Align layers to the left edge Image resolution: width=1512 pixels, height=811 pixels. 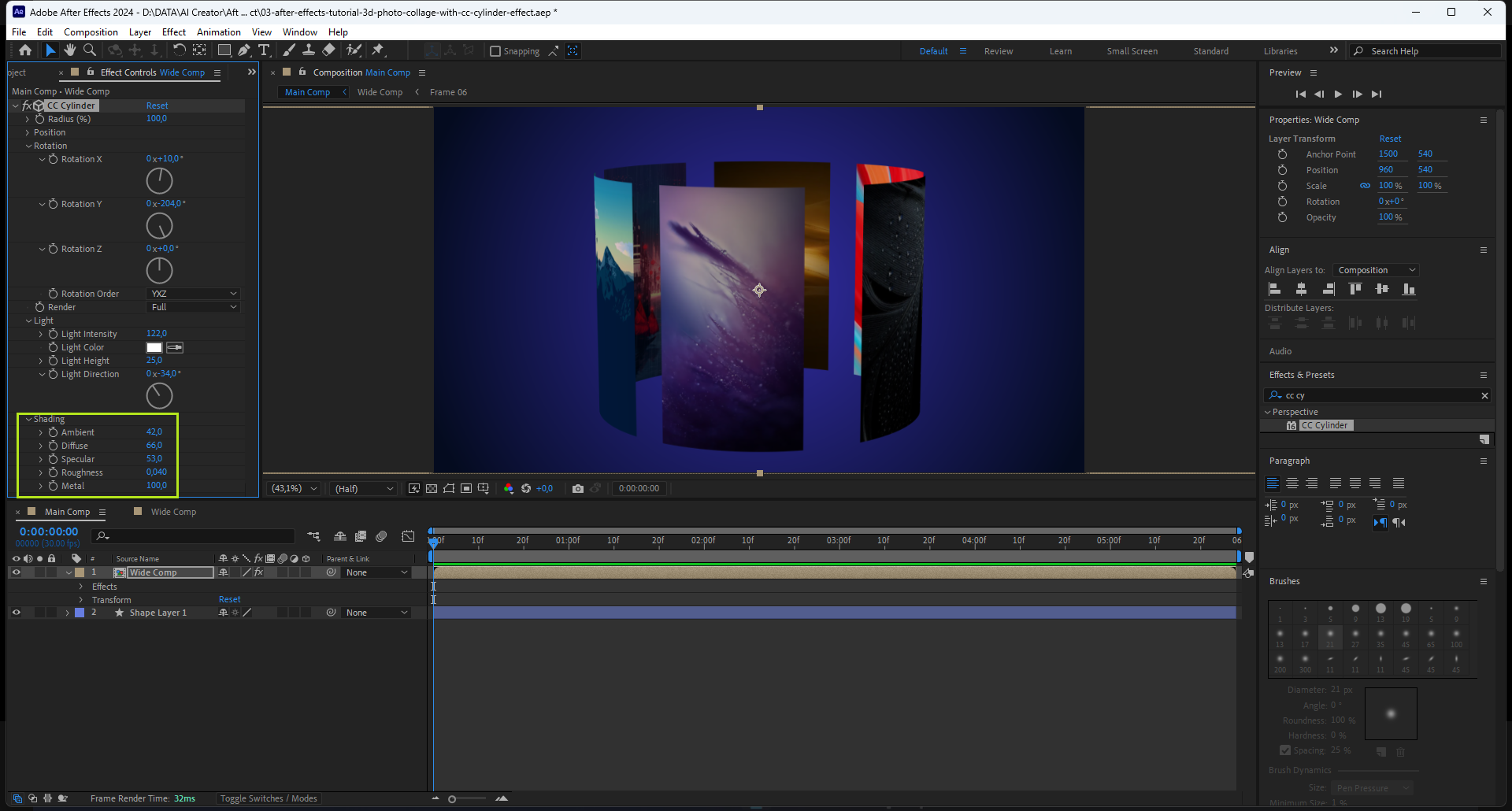tap(1275, 290)
